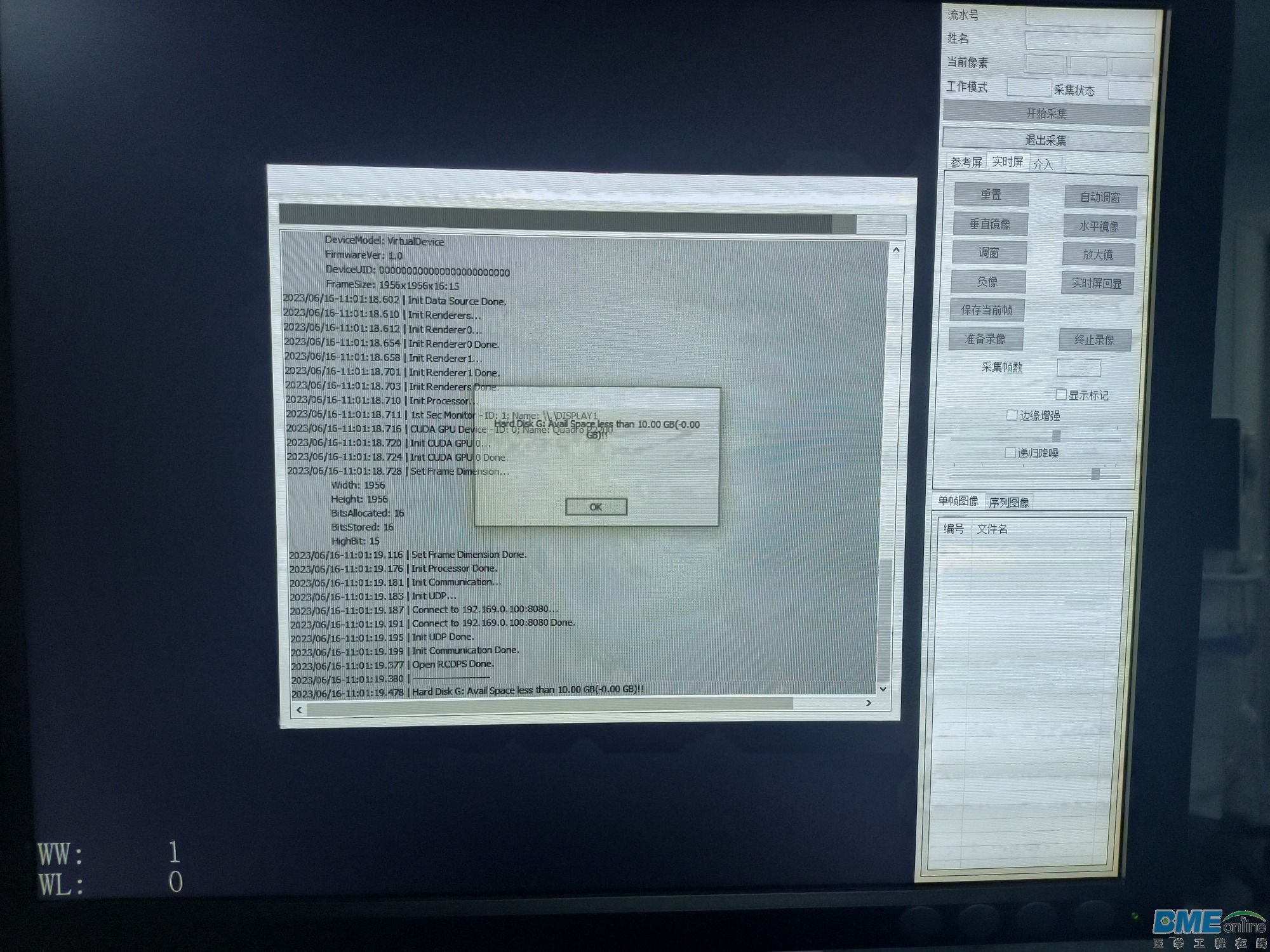Click the 边缘增强 slider handle
This screenshot has height=952, width=1270.
click(x=1056, y=436)
